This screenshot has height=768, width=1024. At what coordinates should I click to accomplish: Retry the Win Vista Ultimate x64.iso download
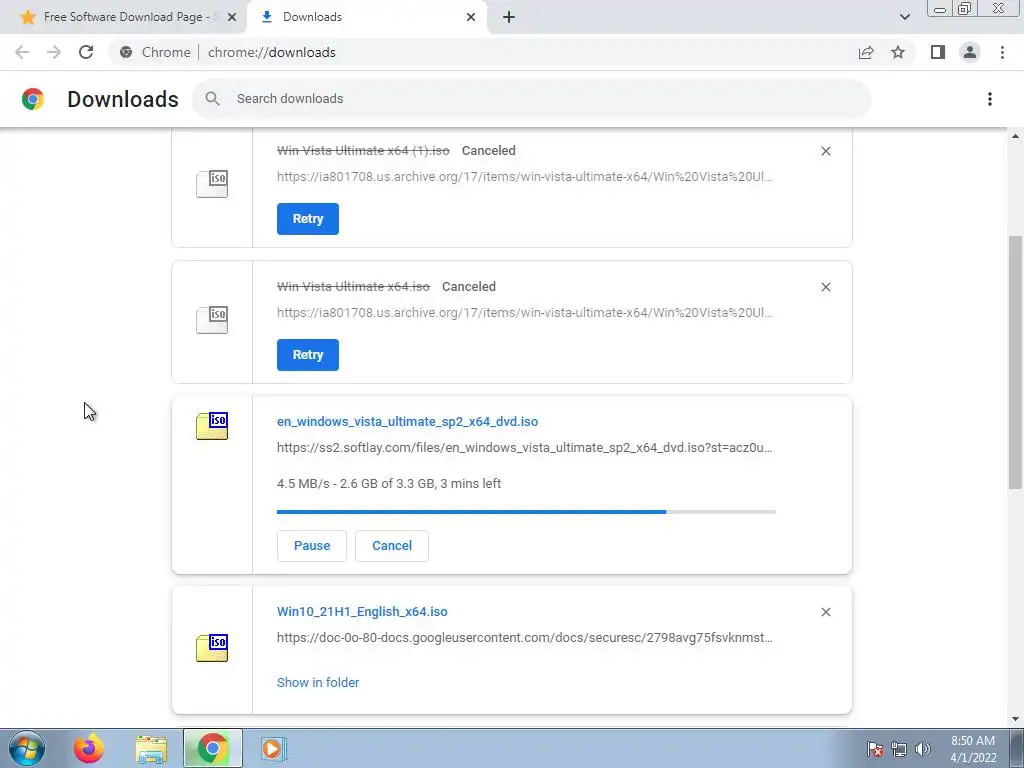(x=308, y=355)
